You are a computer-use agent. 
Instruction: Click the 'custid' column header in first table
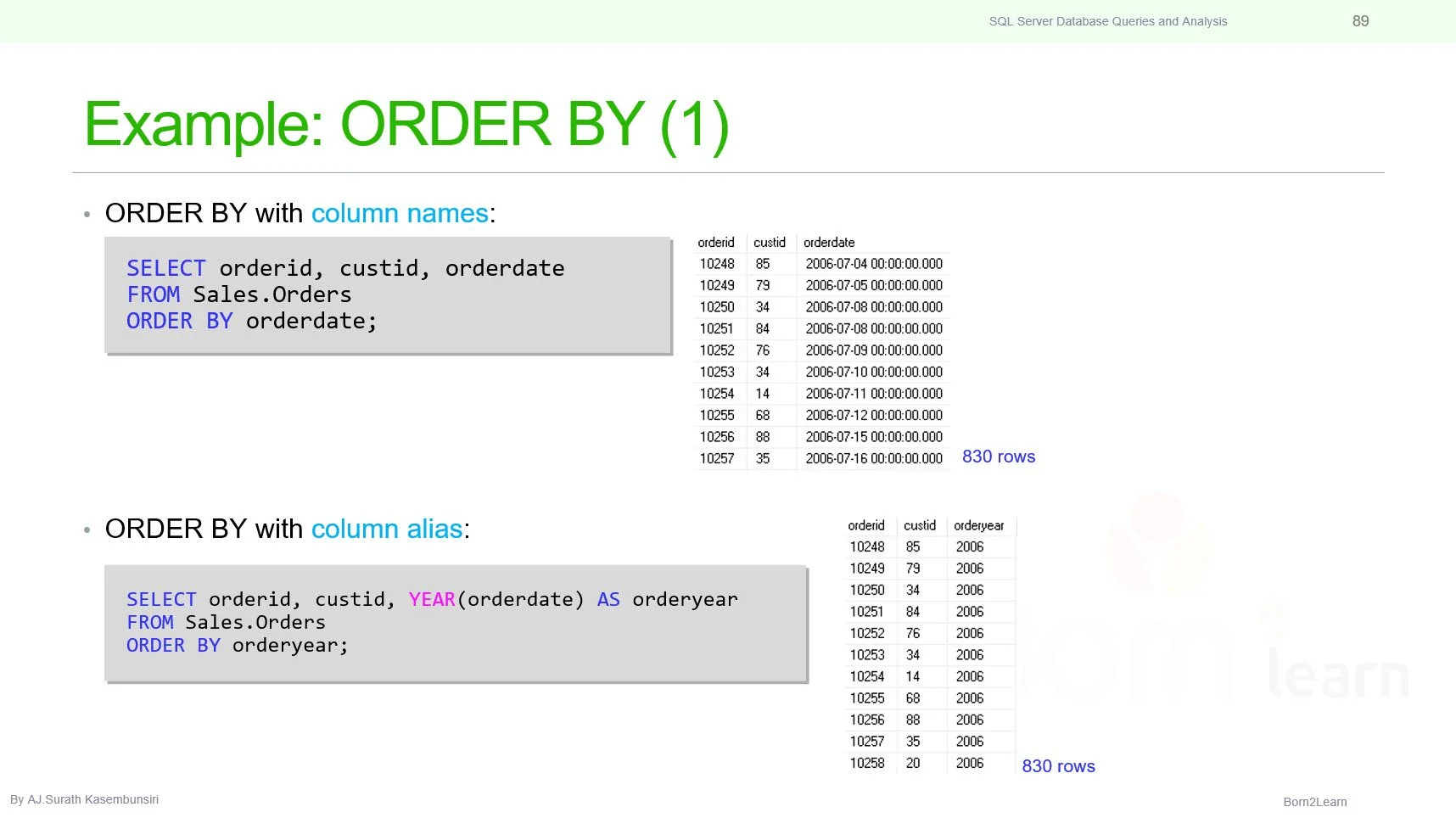pos(770,243)
